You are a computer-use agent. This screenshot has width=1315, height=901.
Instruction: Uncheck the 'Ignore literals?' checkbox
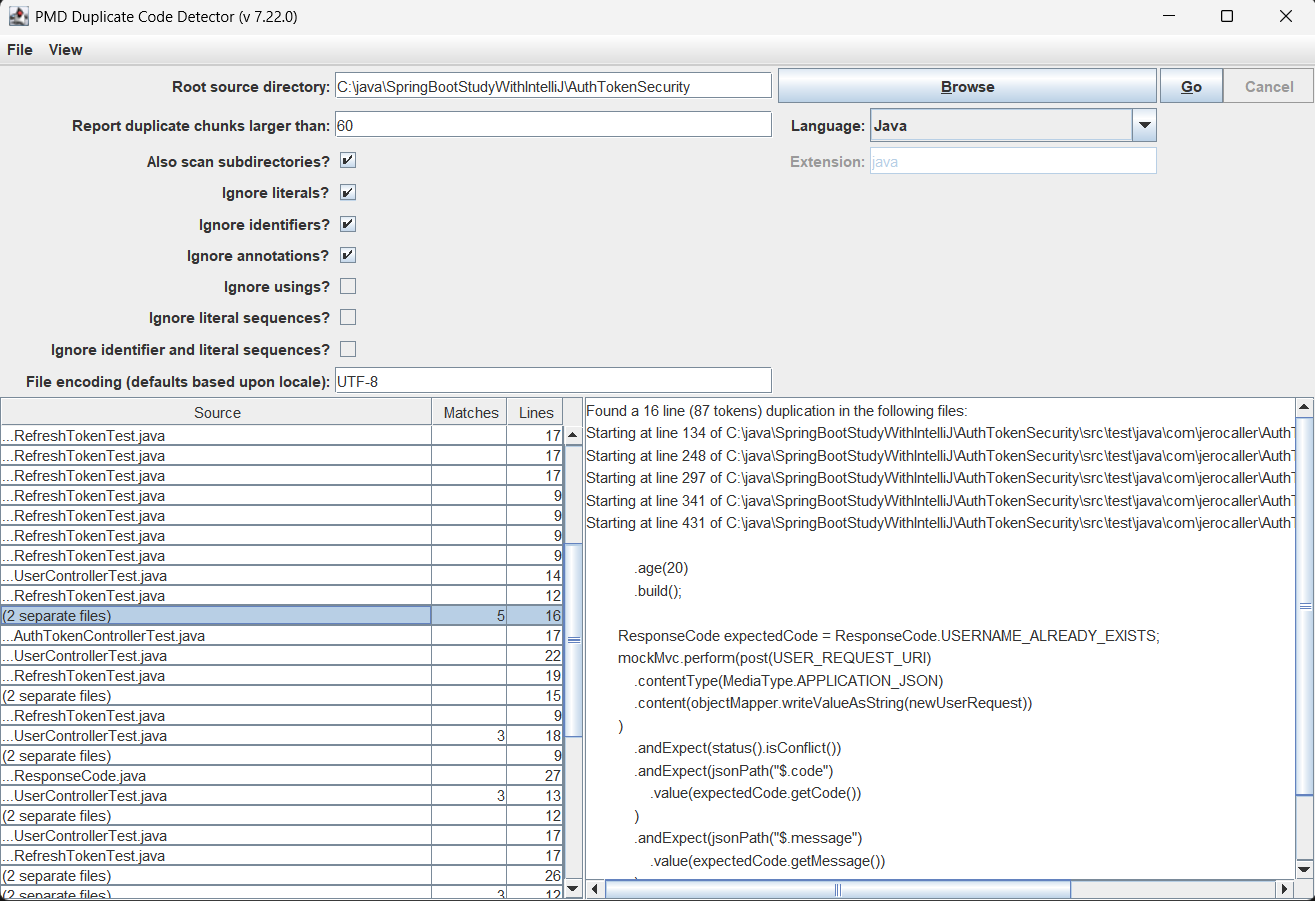coord(348,193)
